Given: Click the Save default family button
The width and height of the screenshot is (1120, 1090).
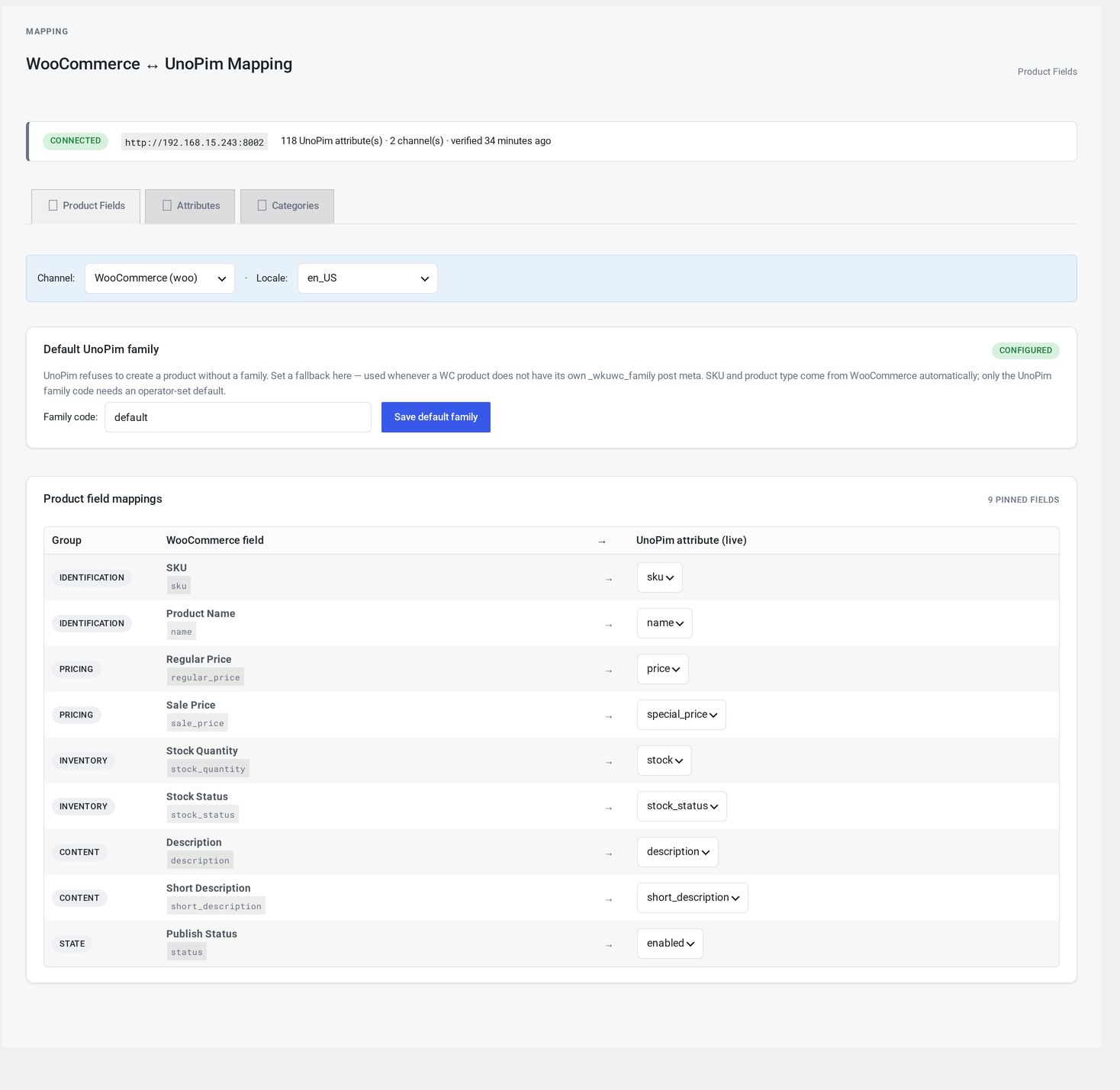Looking at the screenshot, I should pos(436,417).
